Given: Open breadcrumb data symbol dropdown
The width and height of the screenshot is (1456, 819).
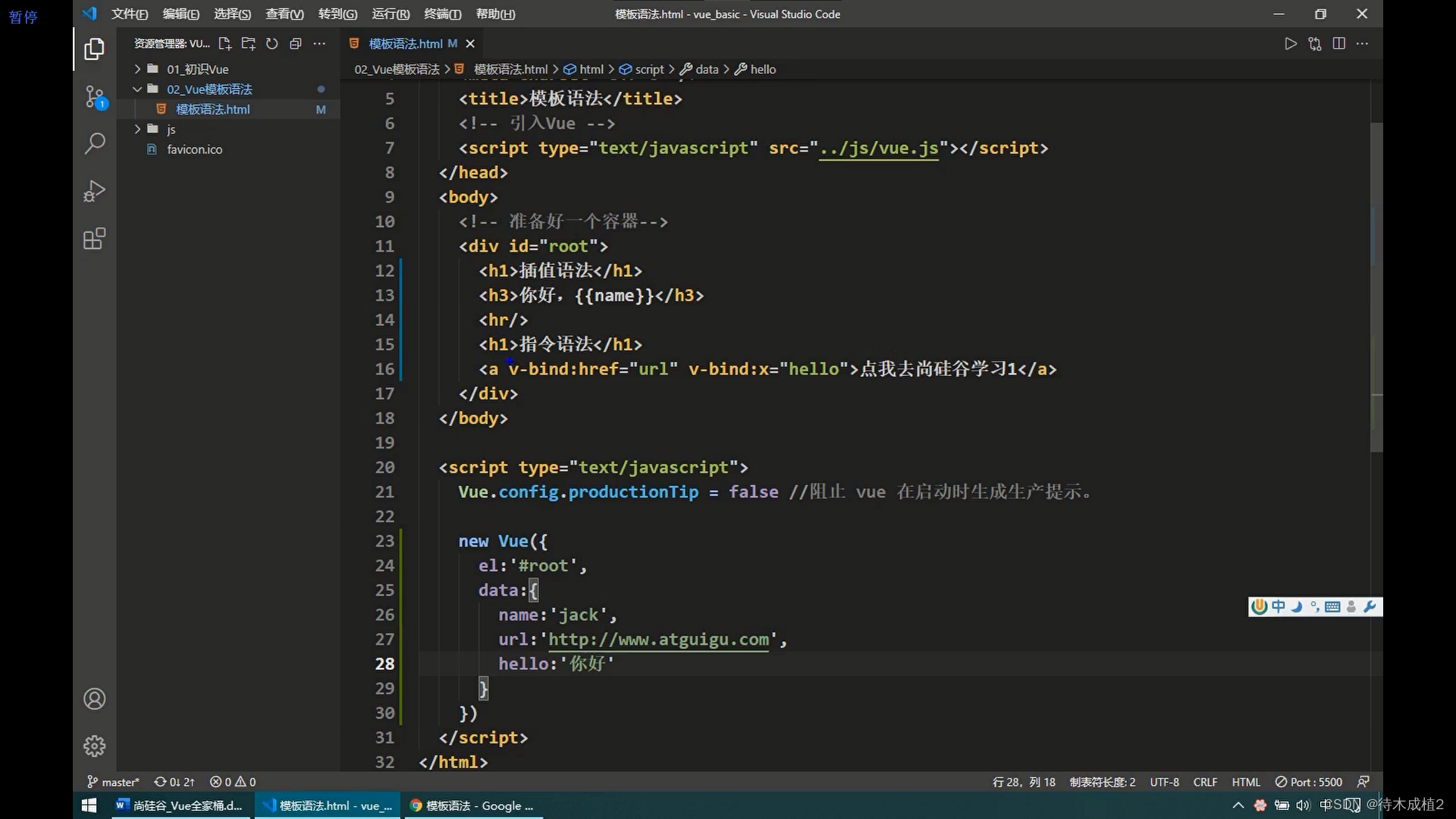Looking at the screenshot, I should [x=699, y=69].
